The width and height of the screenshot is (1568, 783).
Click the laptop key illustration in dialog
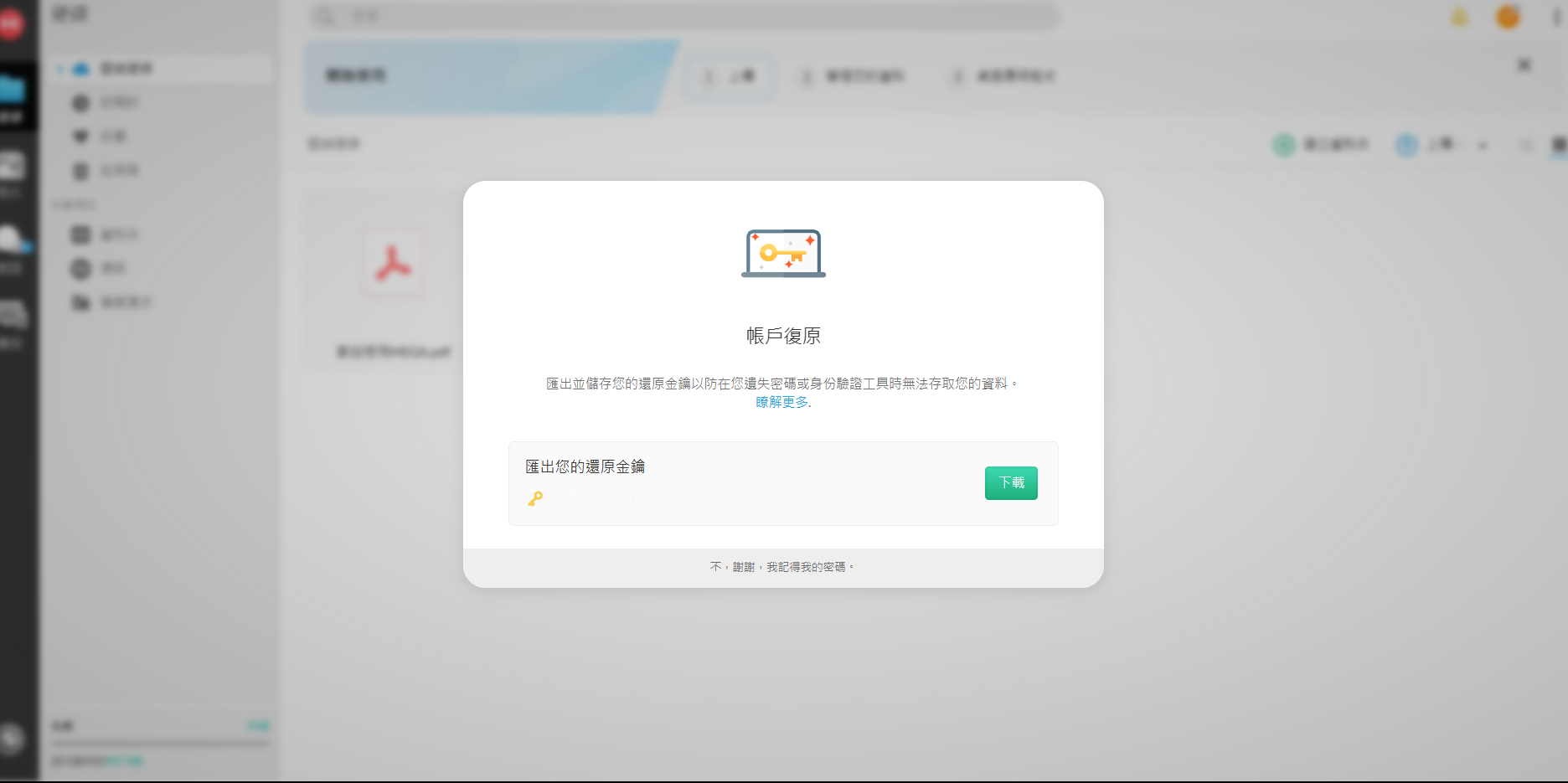783,253
